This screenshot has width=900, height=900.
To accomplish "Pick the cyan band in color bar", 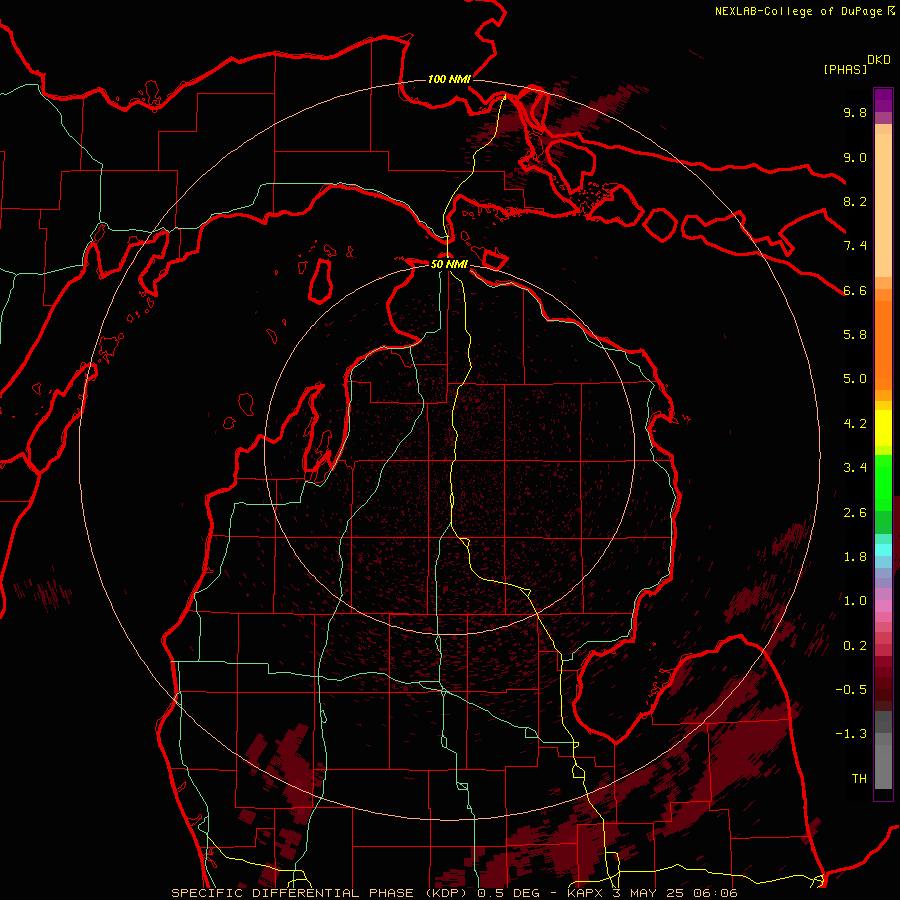I will click(x=883, y=550).
